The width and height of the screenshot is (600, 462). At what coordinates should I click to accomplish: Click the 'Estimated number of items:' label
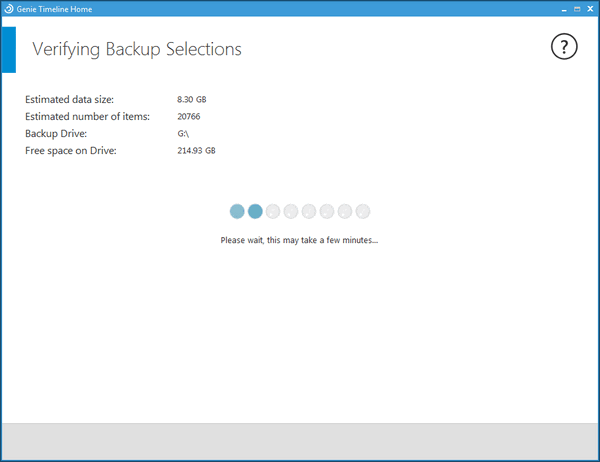point(87,116)
